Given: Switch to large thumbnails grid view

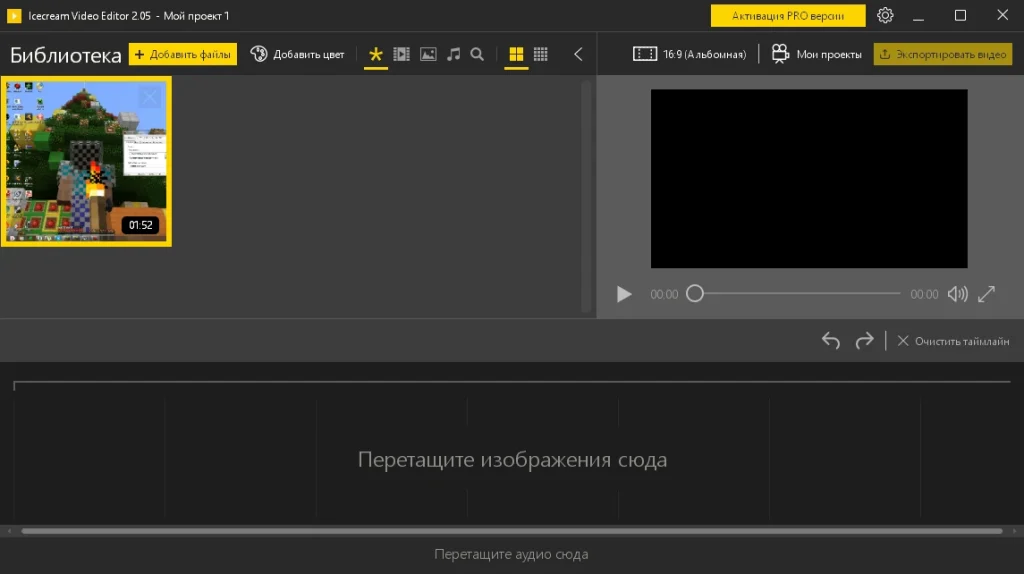Looking at the screenshot, I should (516, 54).
